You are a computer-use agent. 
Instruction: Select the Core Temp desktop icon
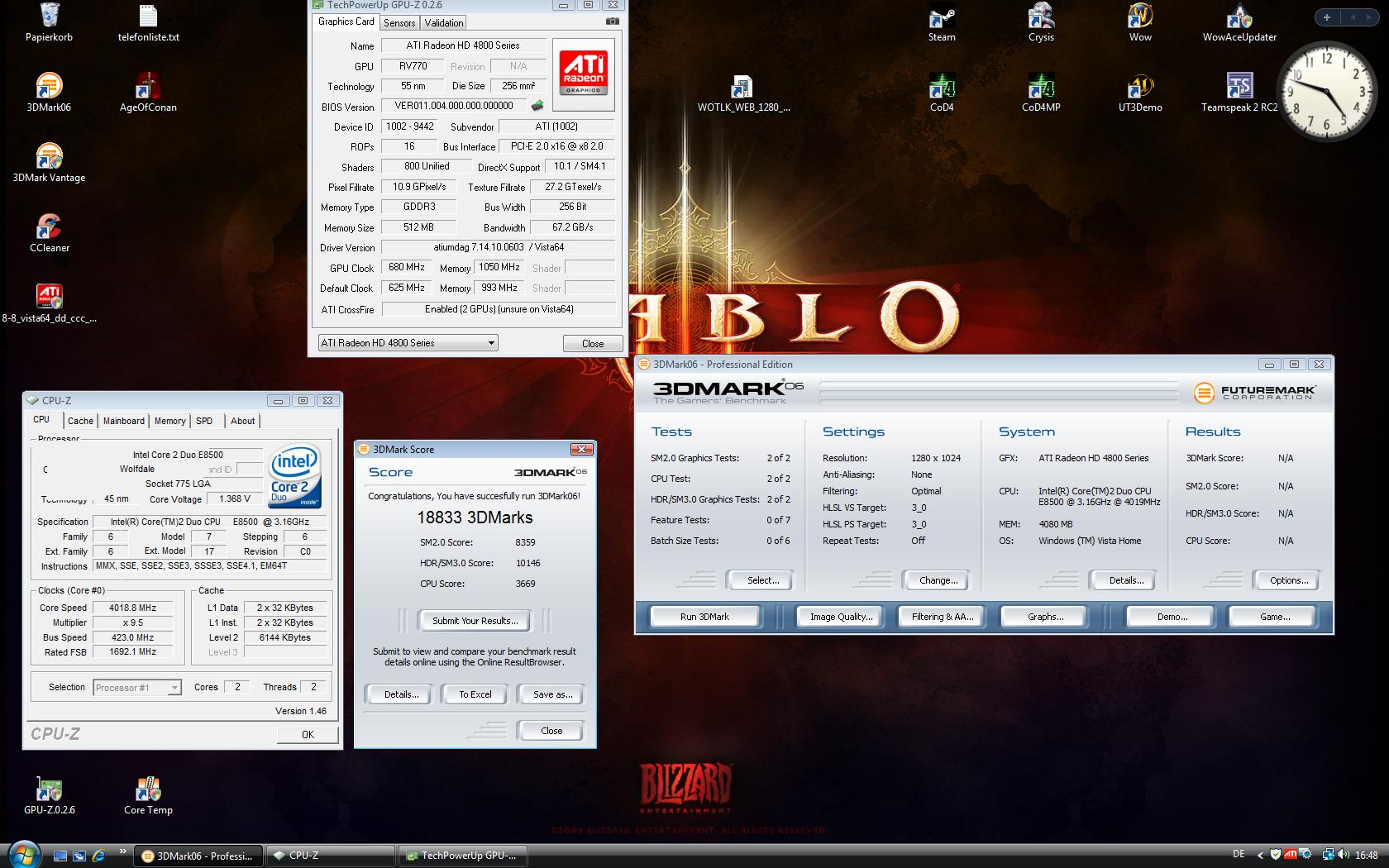click(x=148, y=795)
